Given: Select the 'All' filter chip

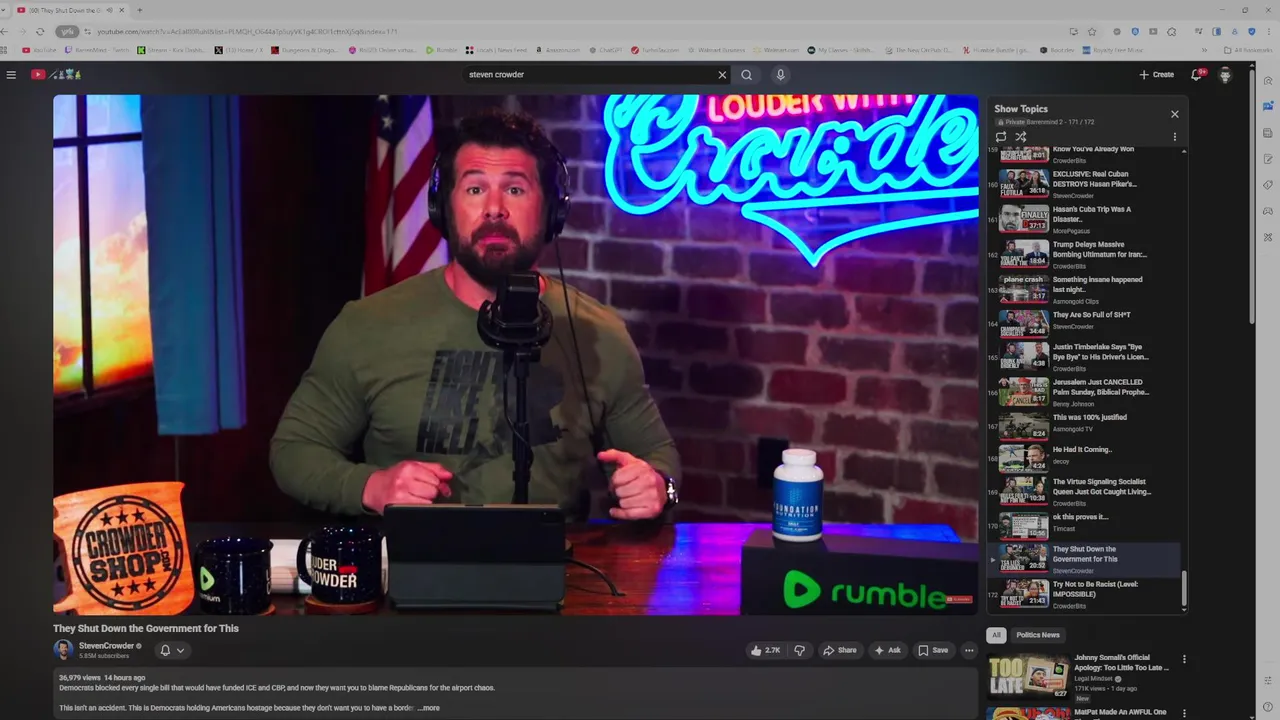Looking at the screenshot, I should coord(996,635).
